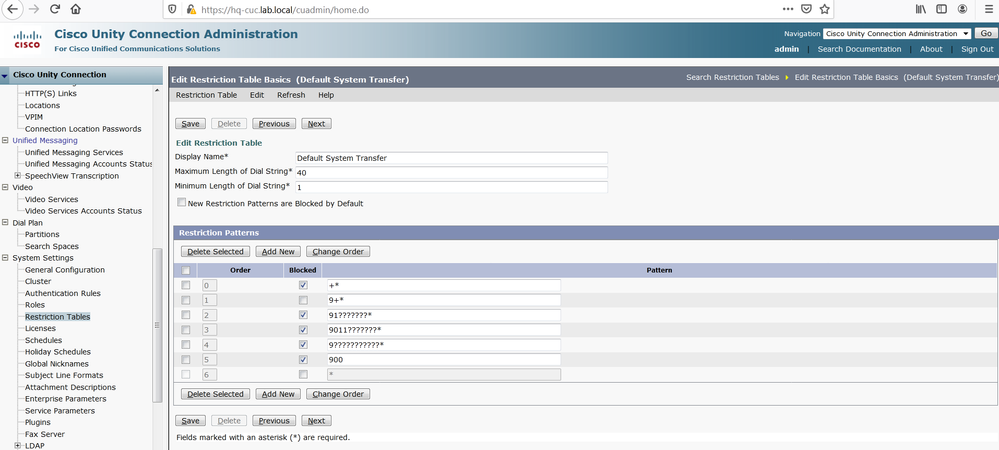Open the page actions three-dot menu
This screenshot has width=999, height=450.
(x=788, y=10)
